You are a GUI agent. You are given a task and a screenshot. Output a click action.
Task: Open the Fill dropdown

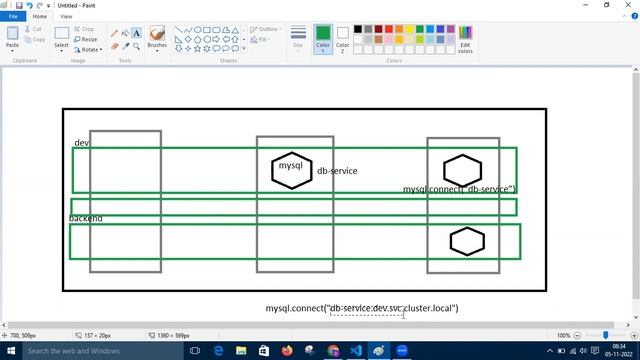[x=260, y=39]
